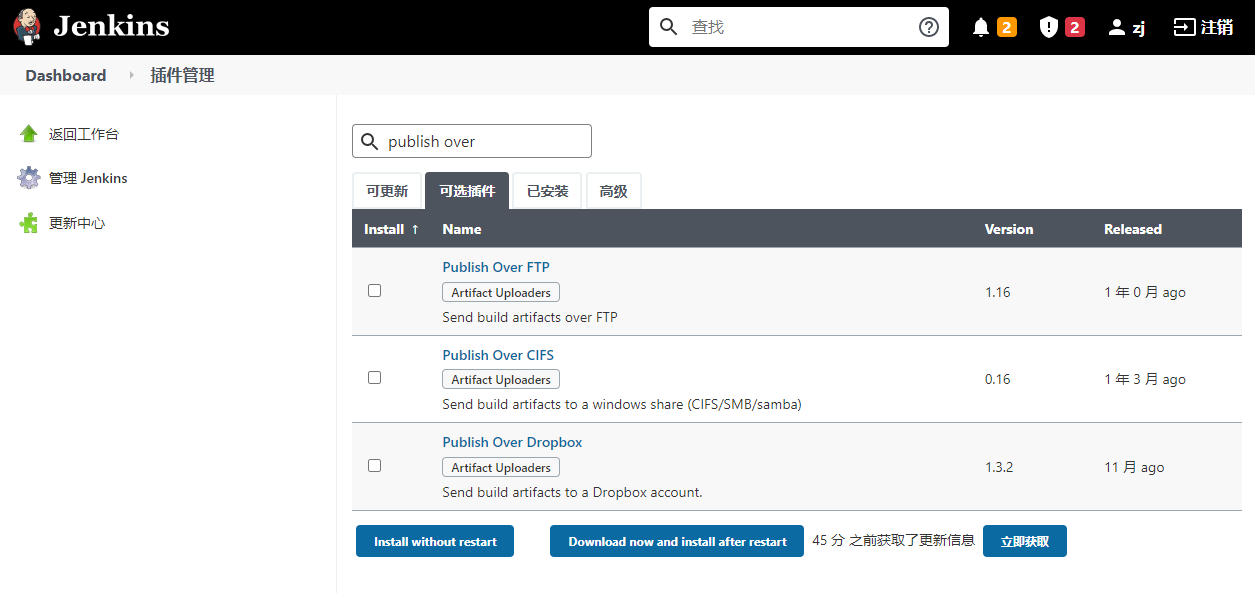
Task: Click the zj username link
Action: [1138, 28]
